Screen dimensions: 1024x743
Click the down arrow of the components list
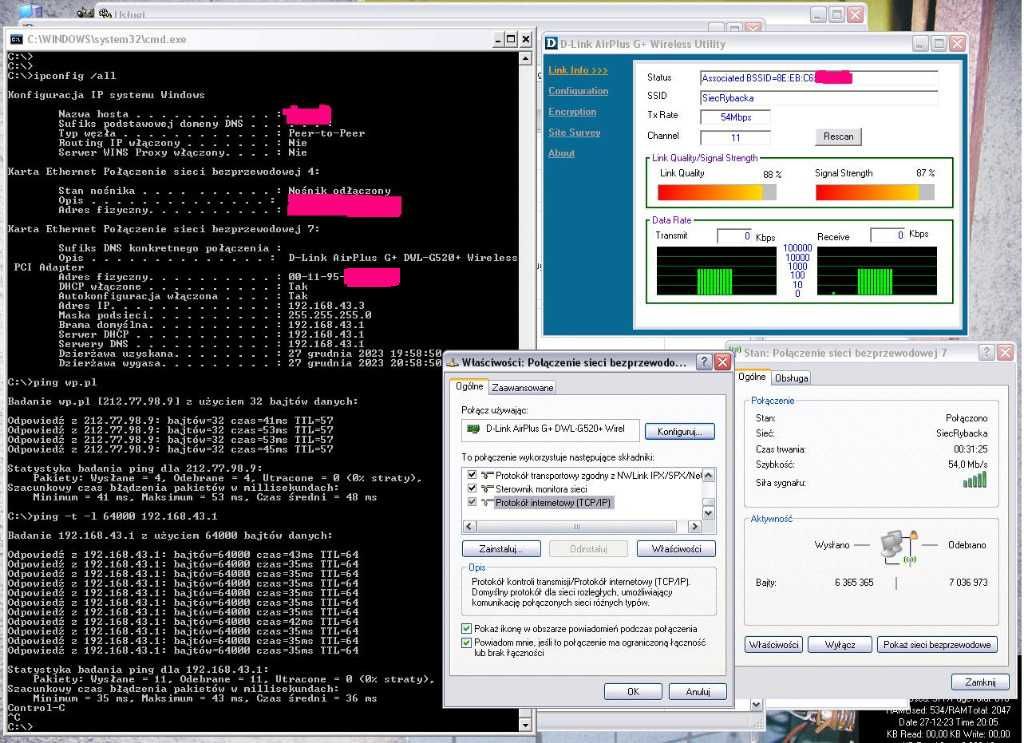pyautogui.click(x=709, y=513)
